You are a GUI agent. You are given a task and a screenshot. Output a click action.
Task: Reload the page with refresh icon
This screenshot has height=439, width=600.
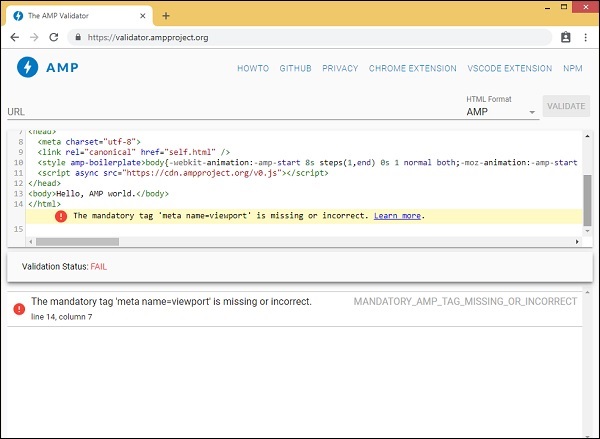56,37
